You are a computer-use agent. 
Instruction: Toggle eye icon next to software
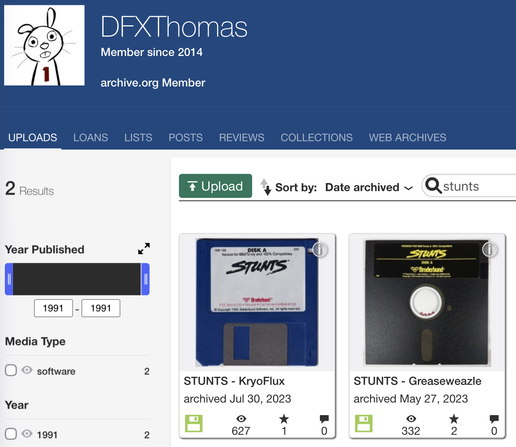coord(27,370)
